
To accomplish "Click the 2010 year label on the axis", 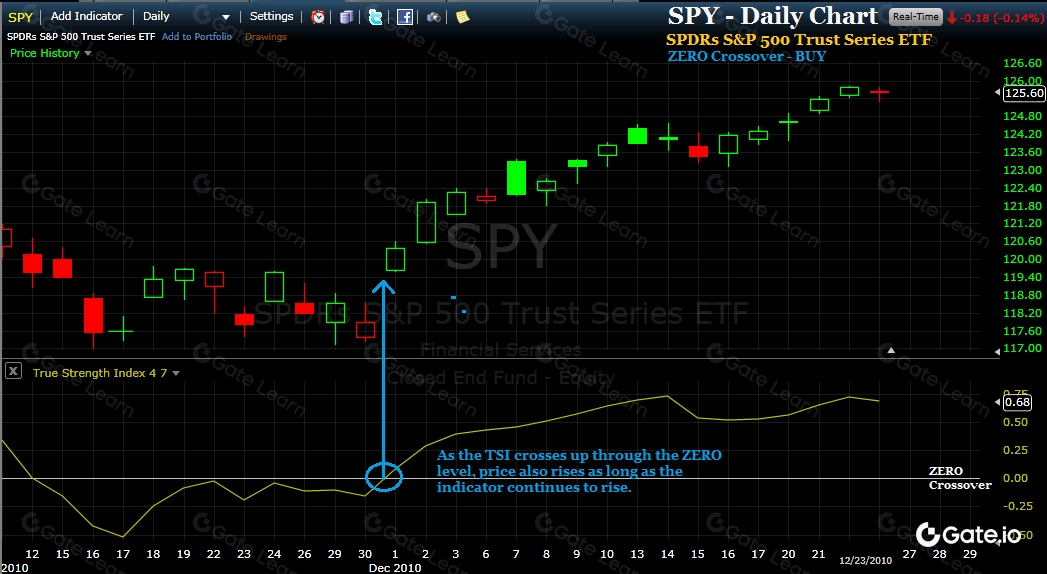I will coord(15,568).
